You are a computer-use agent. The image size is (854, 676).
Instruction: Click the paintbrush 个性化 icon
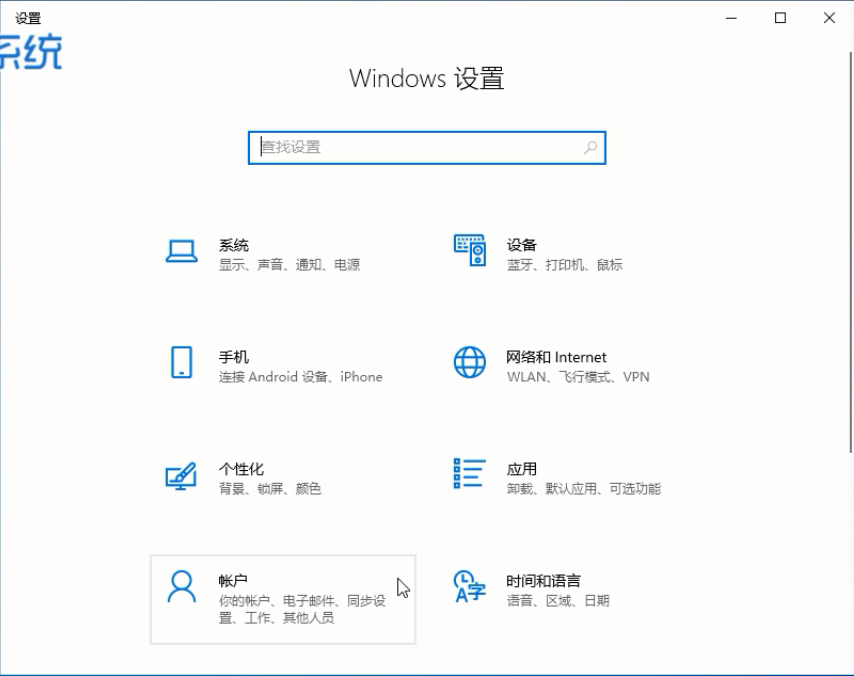pyautogui.click(x=181, y=475)
